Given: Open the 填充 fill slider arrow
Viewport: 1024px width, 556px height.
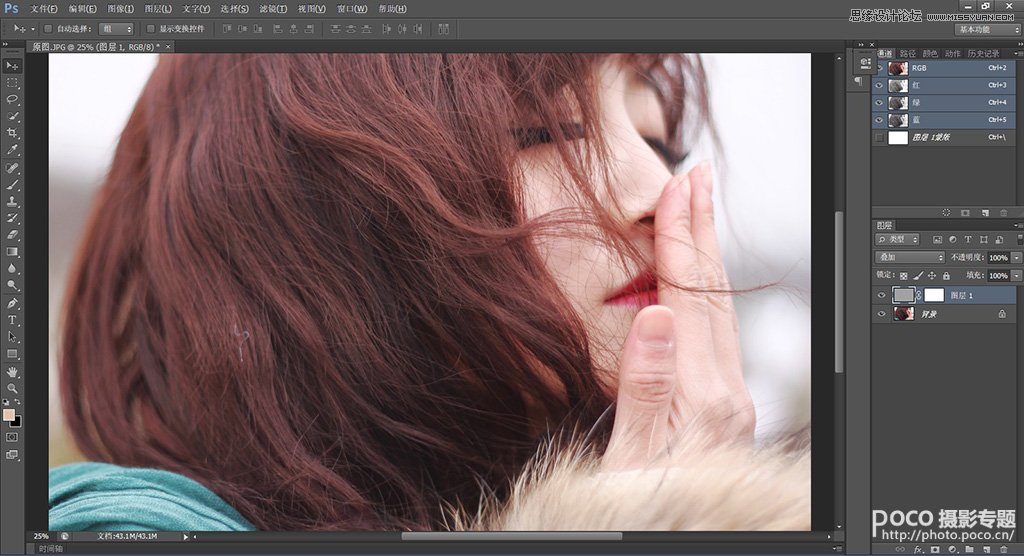Looking at the screenshot, I should [1016, 276].
